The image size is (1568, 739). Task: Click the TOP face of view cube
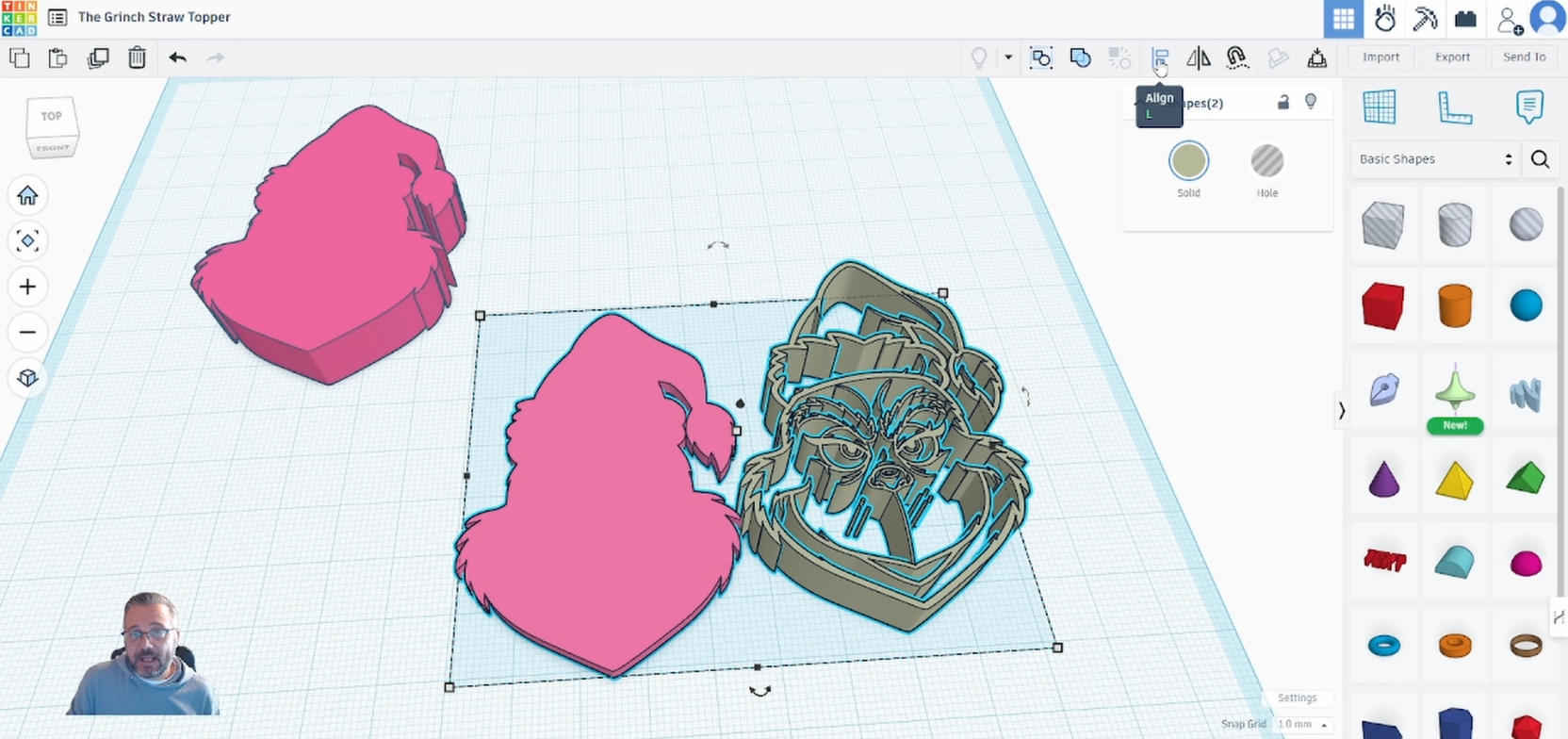[52, 117]
